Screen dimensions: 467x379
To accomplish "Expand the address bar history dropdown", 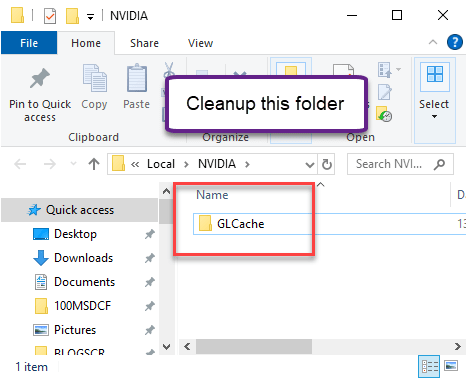I will (310, 164).
